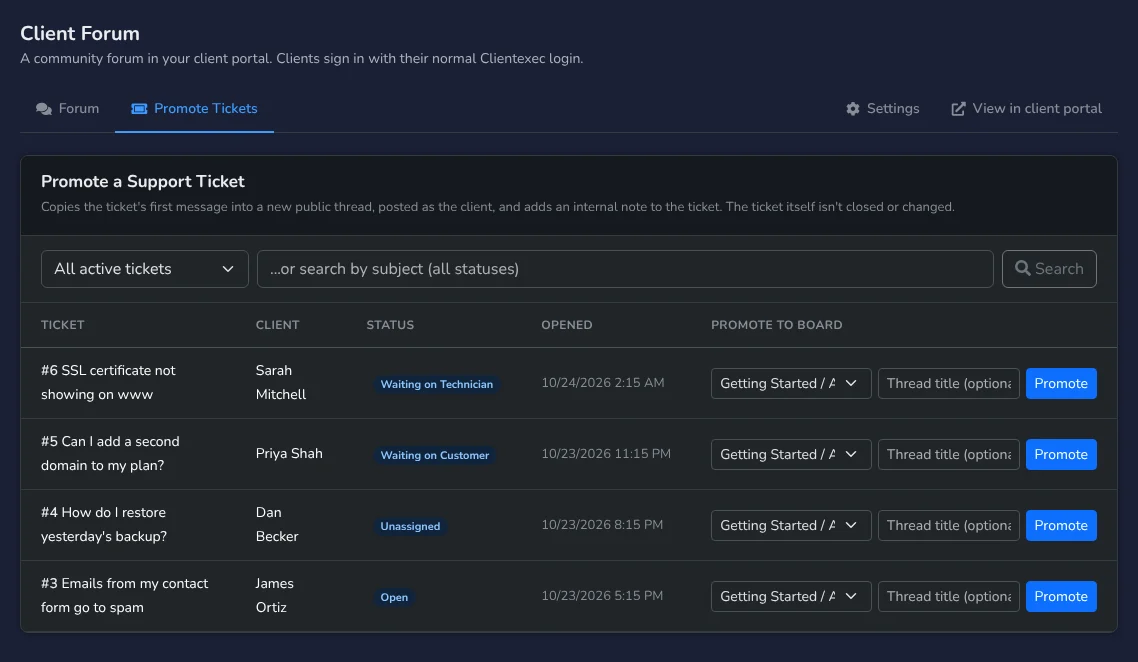Click thread title field for James Ortiz's ticket

click(949, 597)
